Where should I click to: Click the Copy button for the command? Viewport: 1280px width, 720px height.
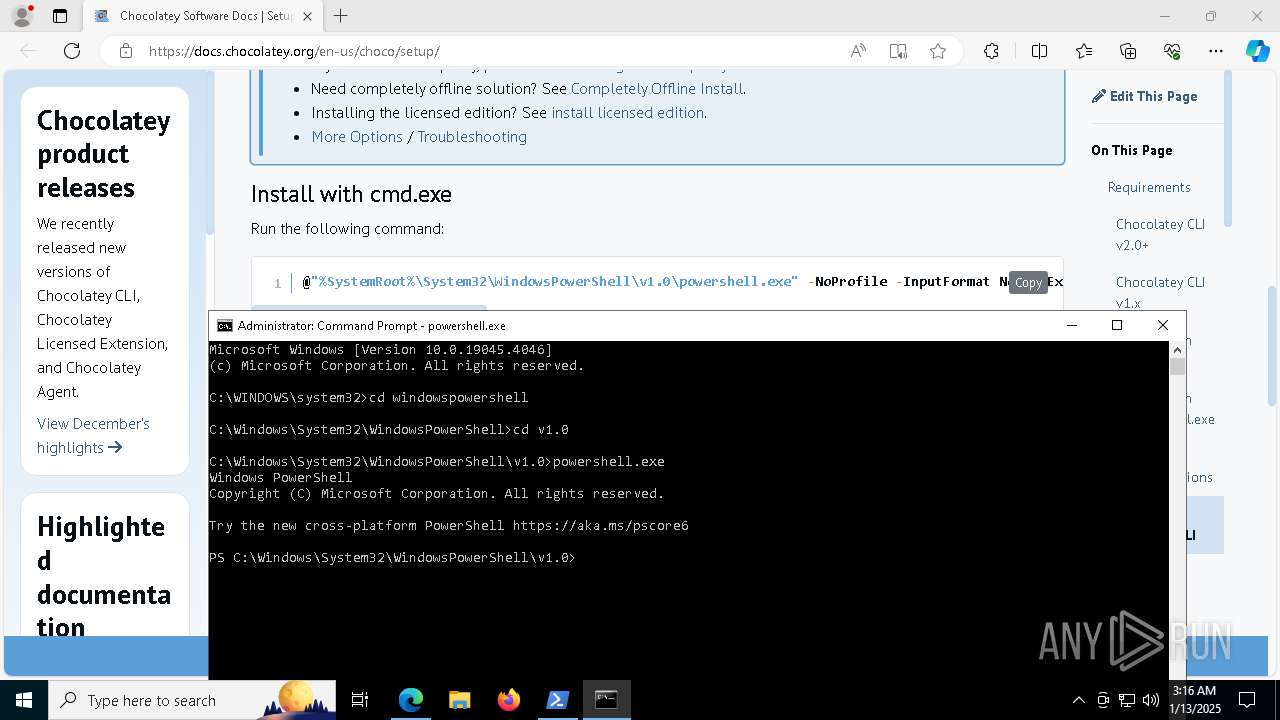(1028, 282)
